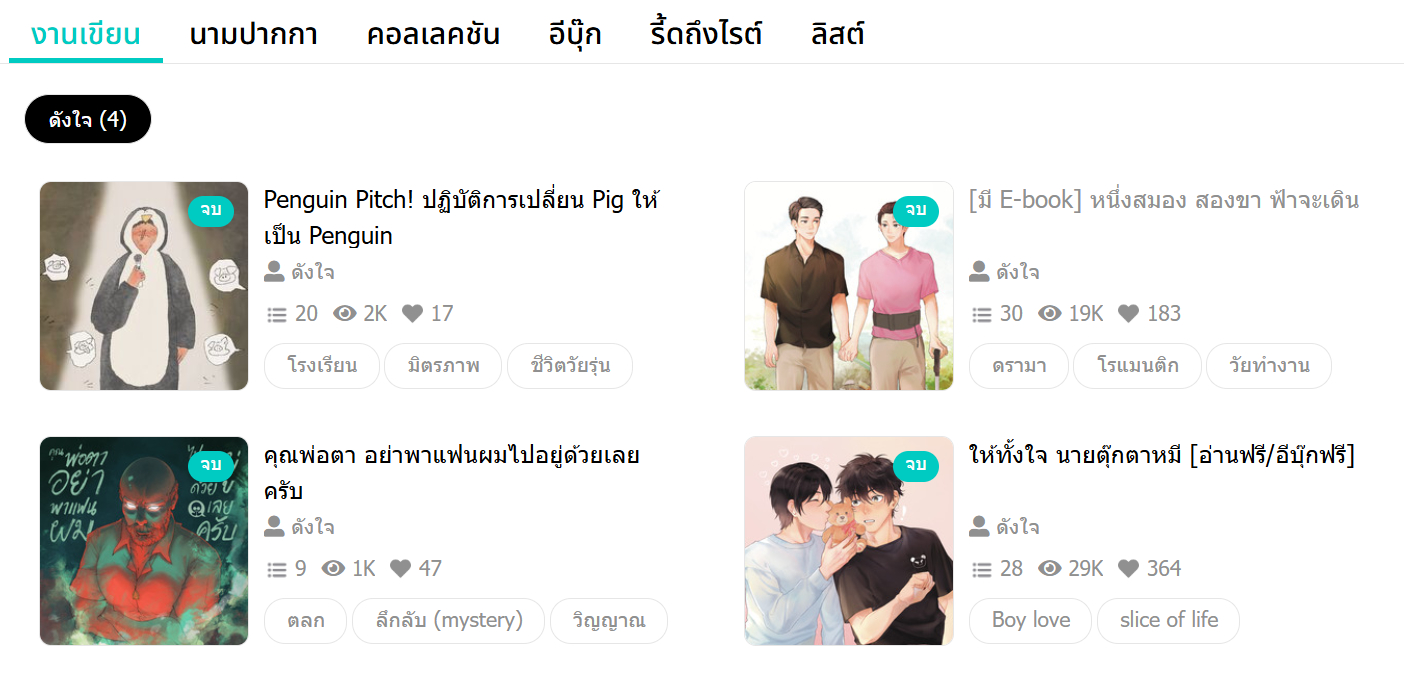Click the heart icon with 364 likes
This screenshot has height=684, width=1404.
coord(1128,569)
